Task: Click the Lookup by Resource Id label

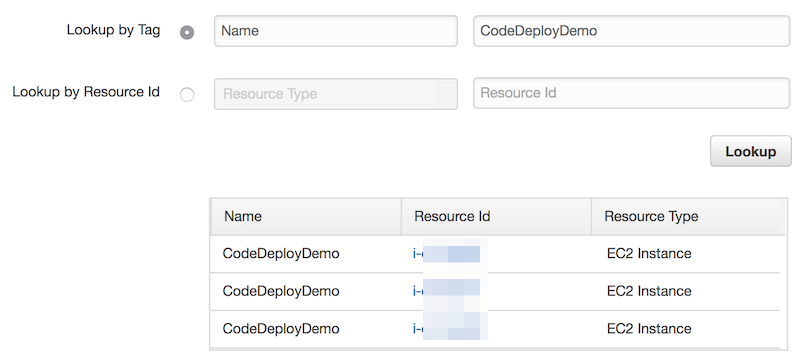Action: coord(86,92)
